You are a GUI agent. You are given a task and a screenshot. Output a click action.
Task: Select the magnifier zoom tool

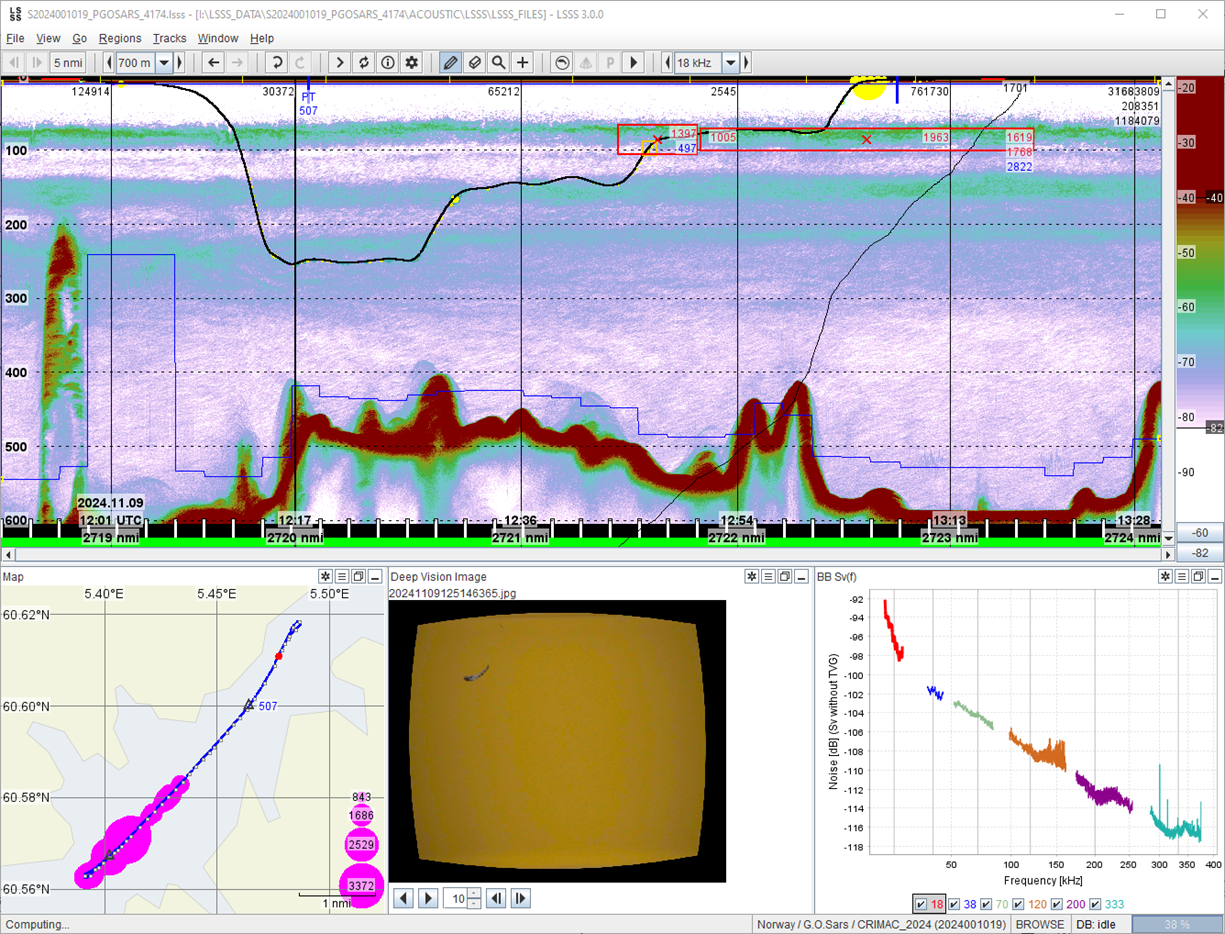coord(499,62)
